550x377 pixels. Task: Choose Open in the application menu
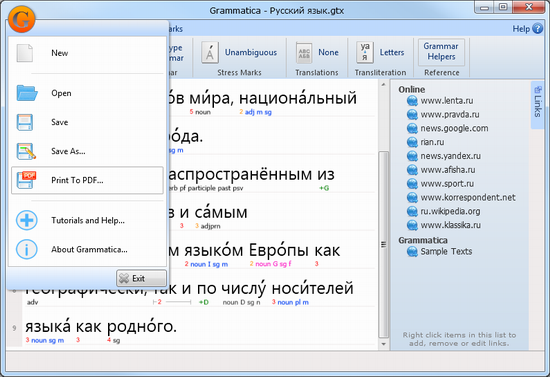pyautogui.click(x=87, y=93)
